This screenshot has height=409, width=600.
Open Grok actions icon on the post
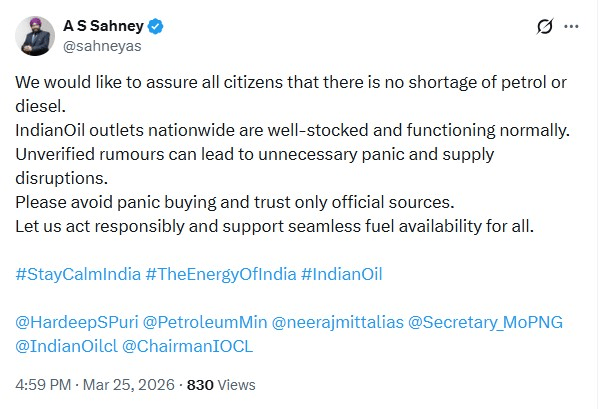tap(545, 27)
